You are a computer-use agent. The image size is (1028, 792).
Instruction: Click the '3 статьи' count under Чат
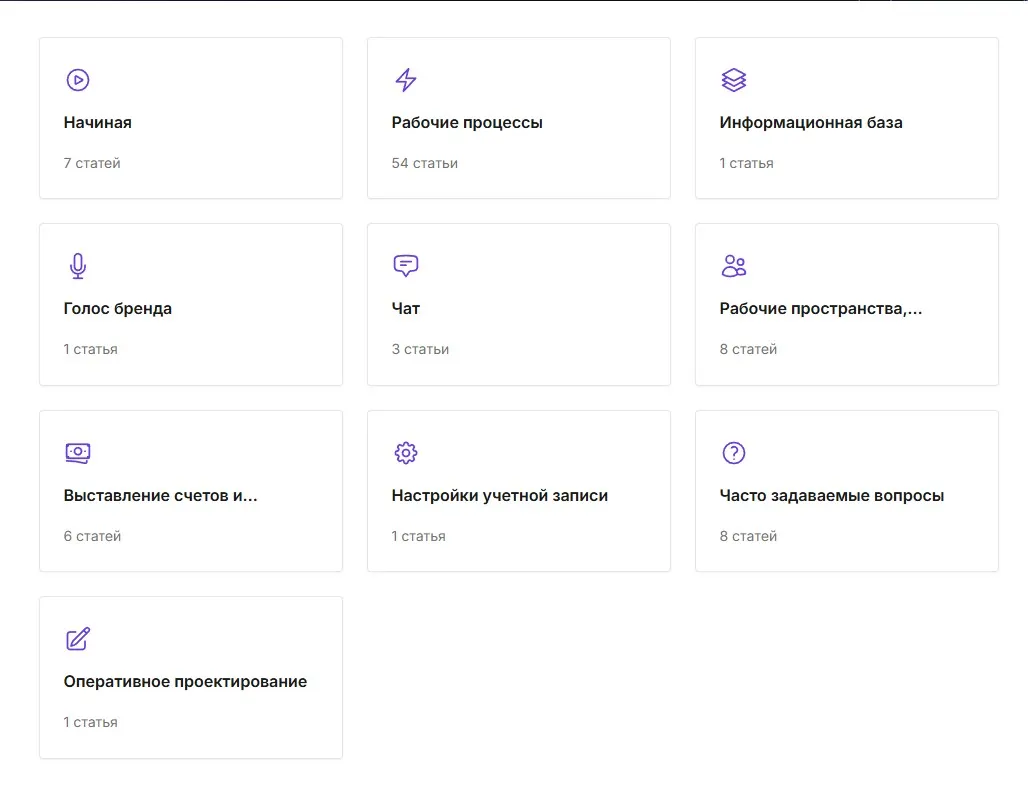(x=420, y=349)
